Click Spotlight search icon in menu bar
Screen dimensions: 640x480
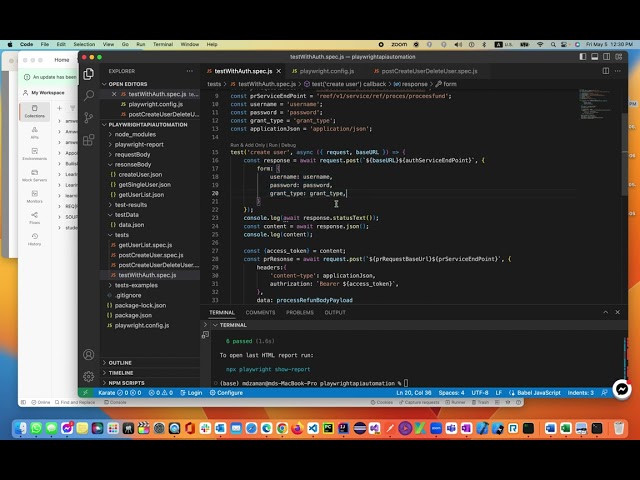[553, 44]
